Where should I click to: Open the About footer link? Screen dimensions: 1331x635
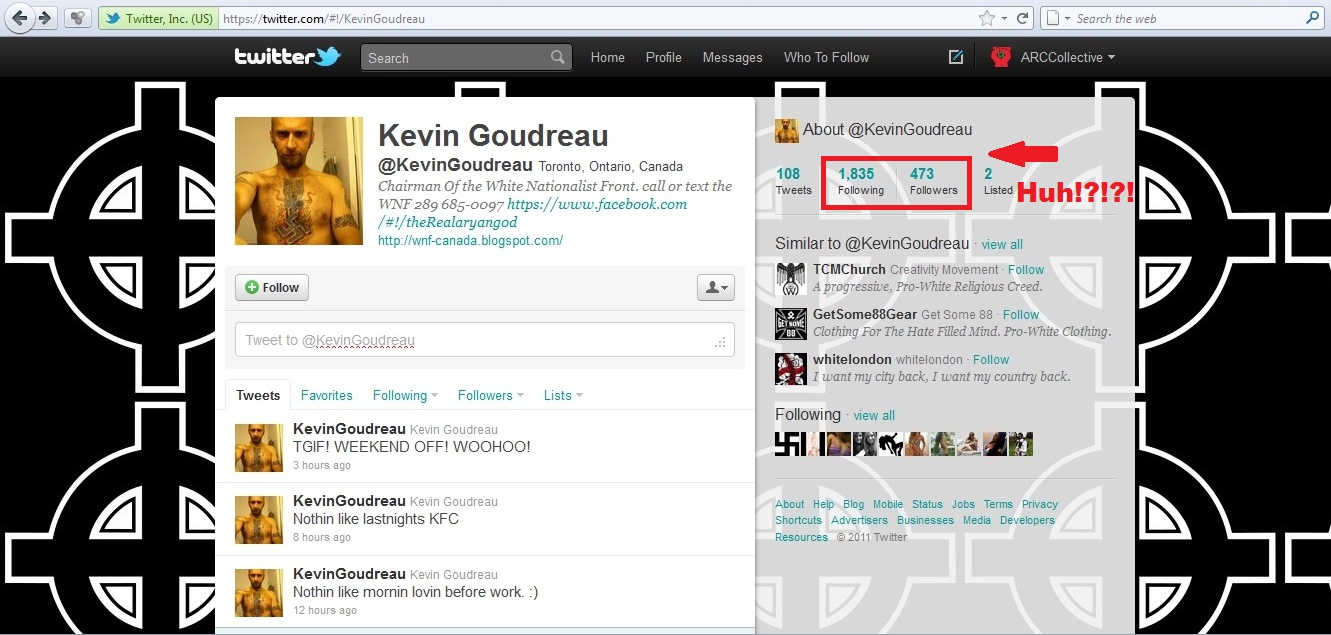790,505
